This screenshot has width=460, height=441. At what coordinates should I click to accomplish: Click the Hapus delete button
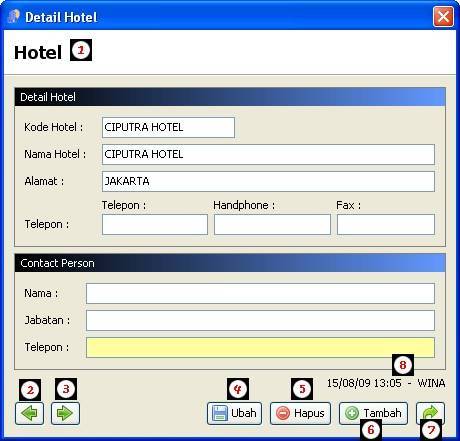click(300, 413)
